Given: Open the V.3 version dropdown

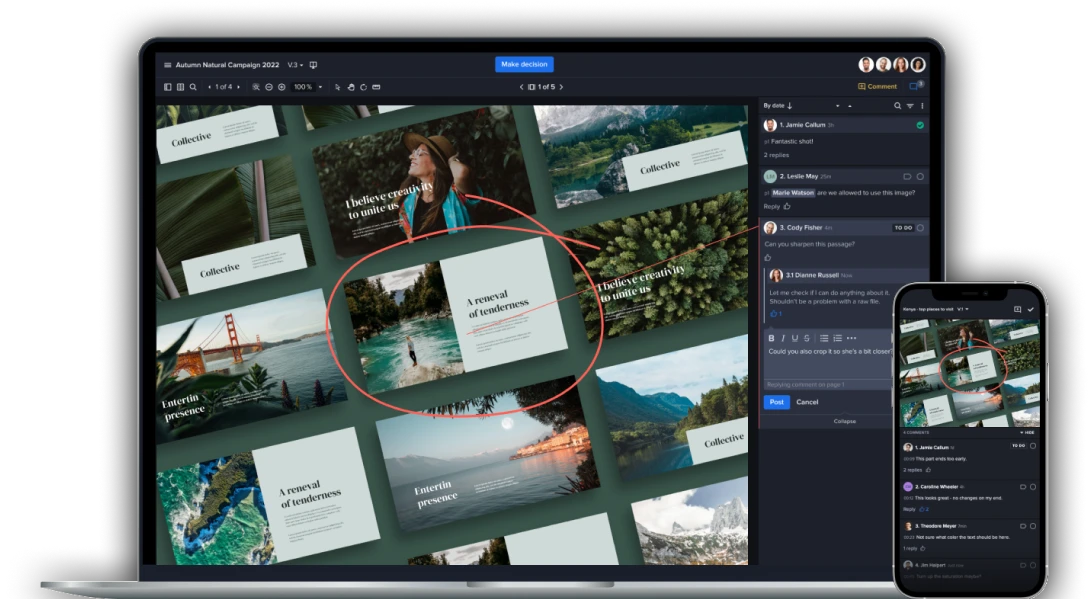Looking at the screenshot, I should pos(295,65).
